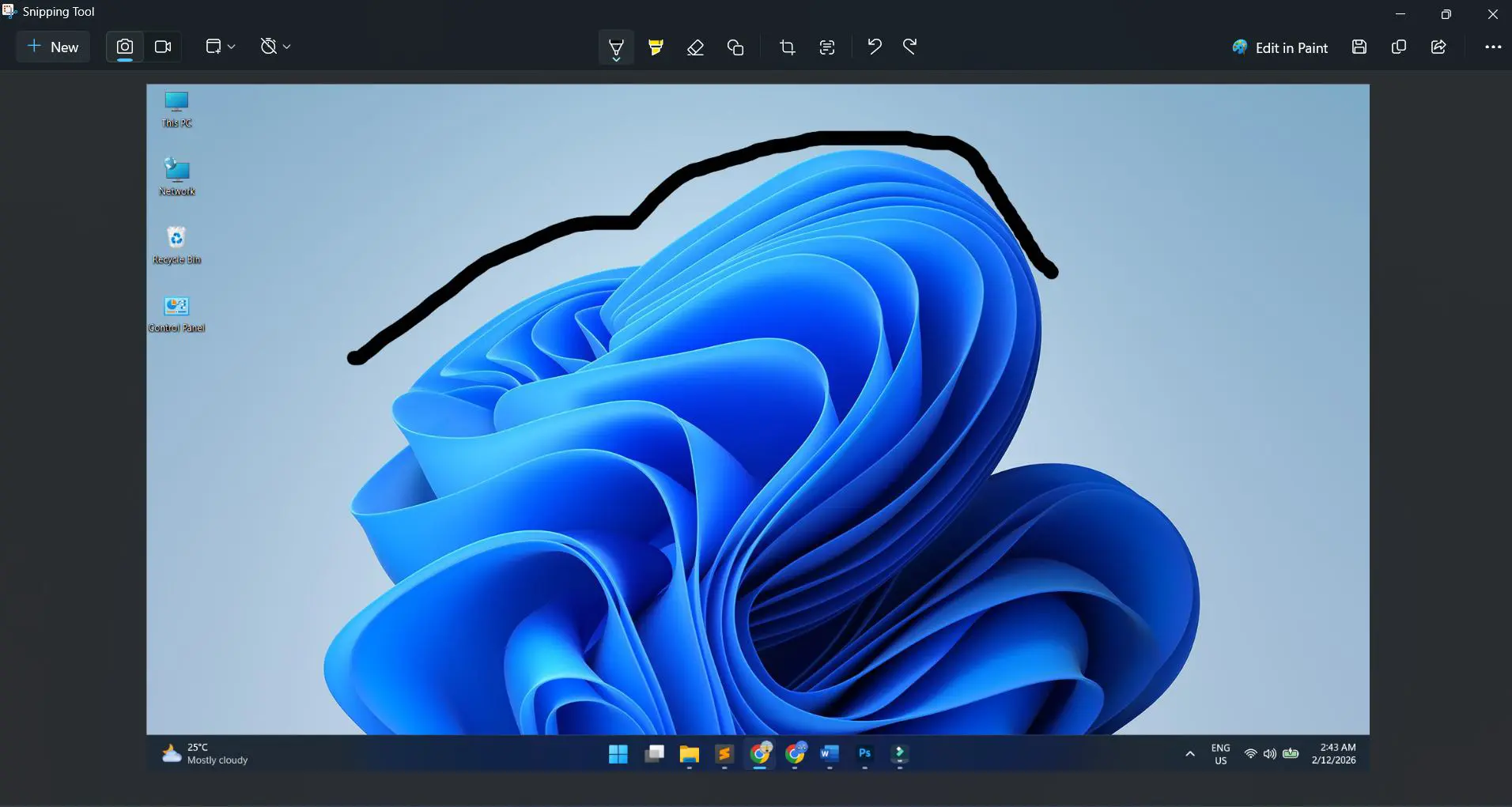Select the Highlighter tool
Image resolution: width=1512 pixels, height=807 pixels.
(656, 47)
